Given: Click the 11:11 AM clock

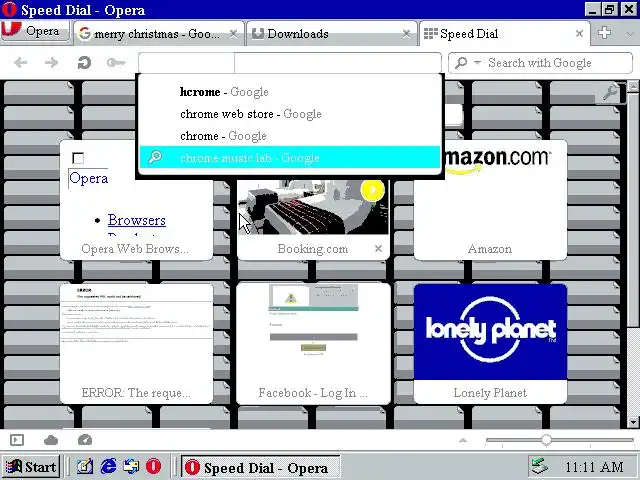Looking at the screenshot, I should 594,467.
